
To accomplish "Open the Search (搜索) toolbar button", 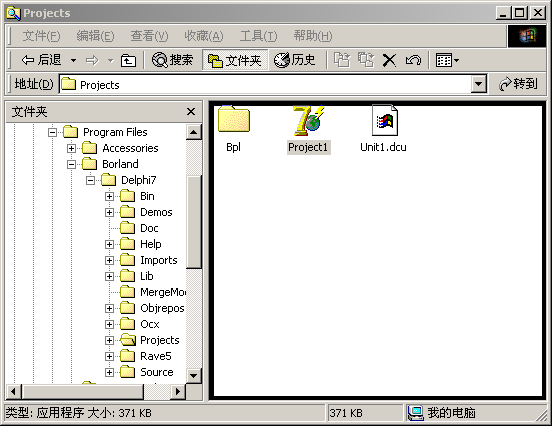I will coord(172,60).
